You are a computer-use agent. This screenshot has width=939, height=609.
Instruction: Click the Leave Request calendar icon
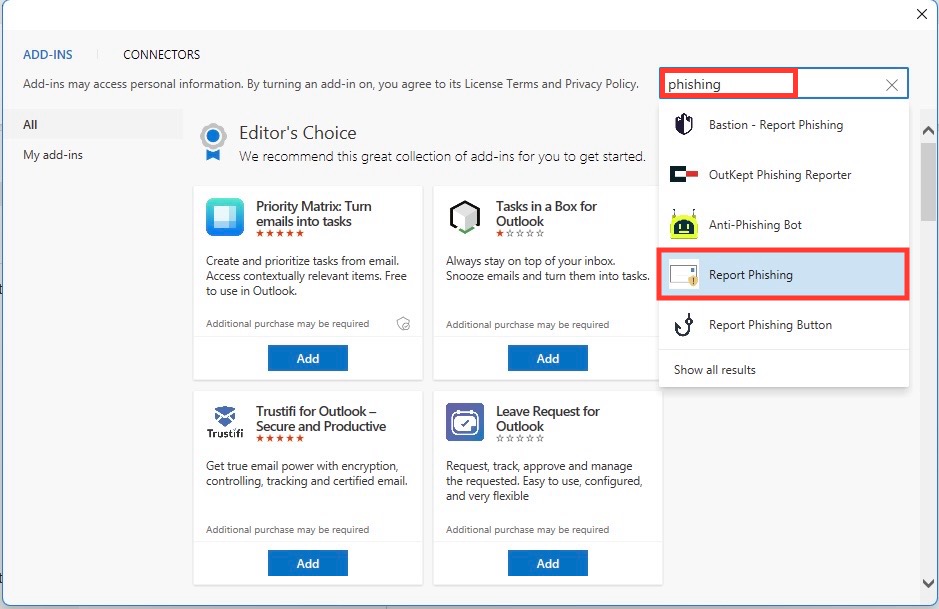click(465, 422)
